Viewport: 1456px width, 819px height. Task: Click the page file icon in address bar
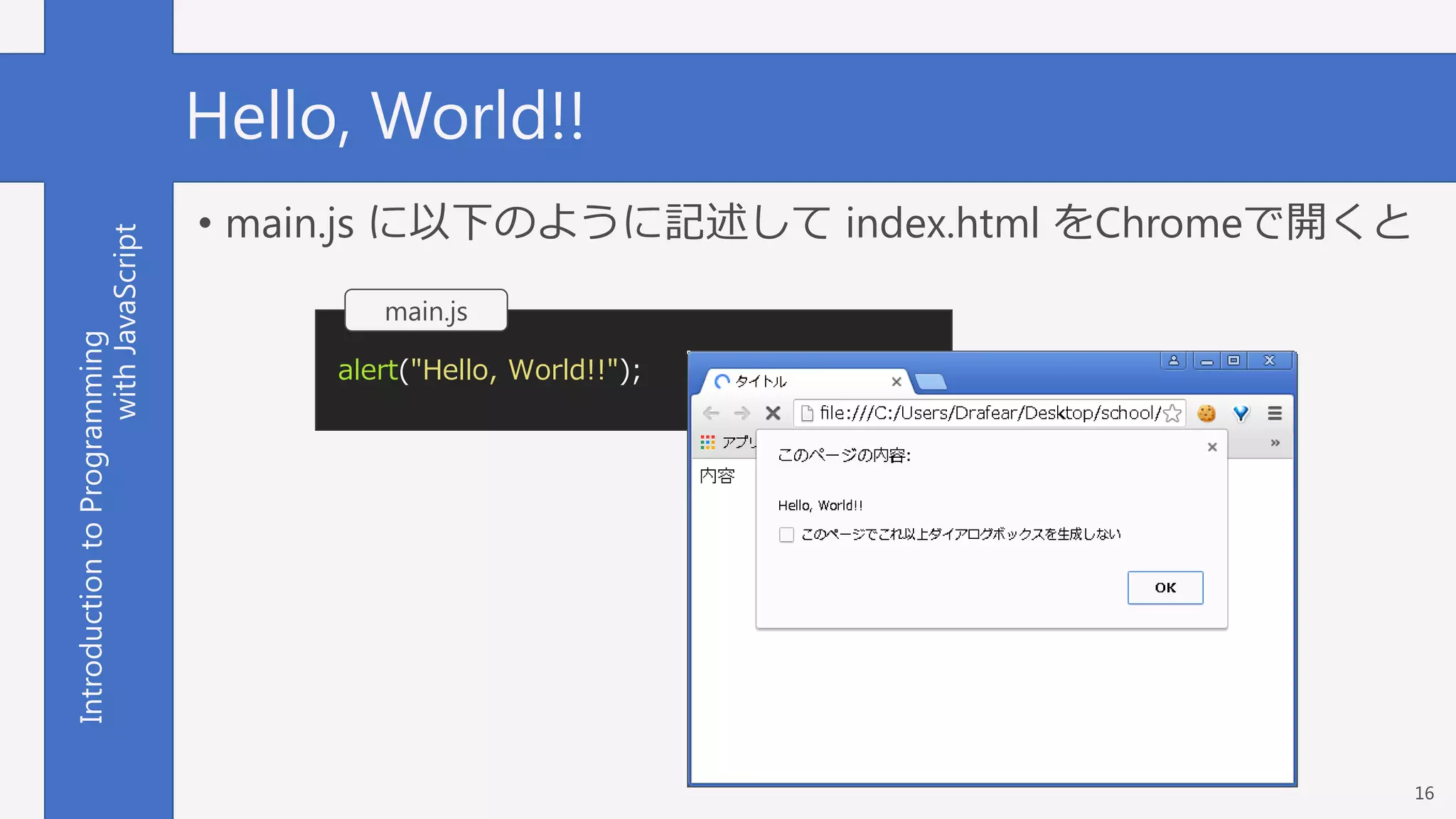coord(807,413)
